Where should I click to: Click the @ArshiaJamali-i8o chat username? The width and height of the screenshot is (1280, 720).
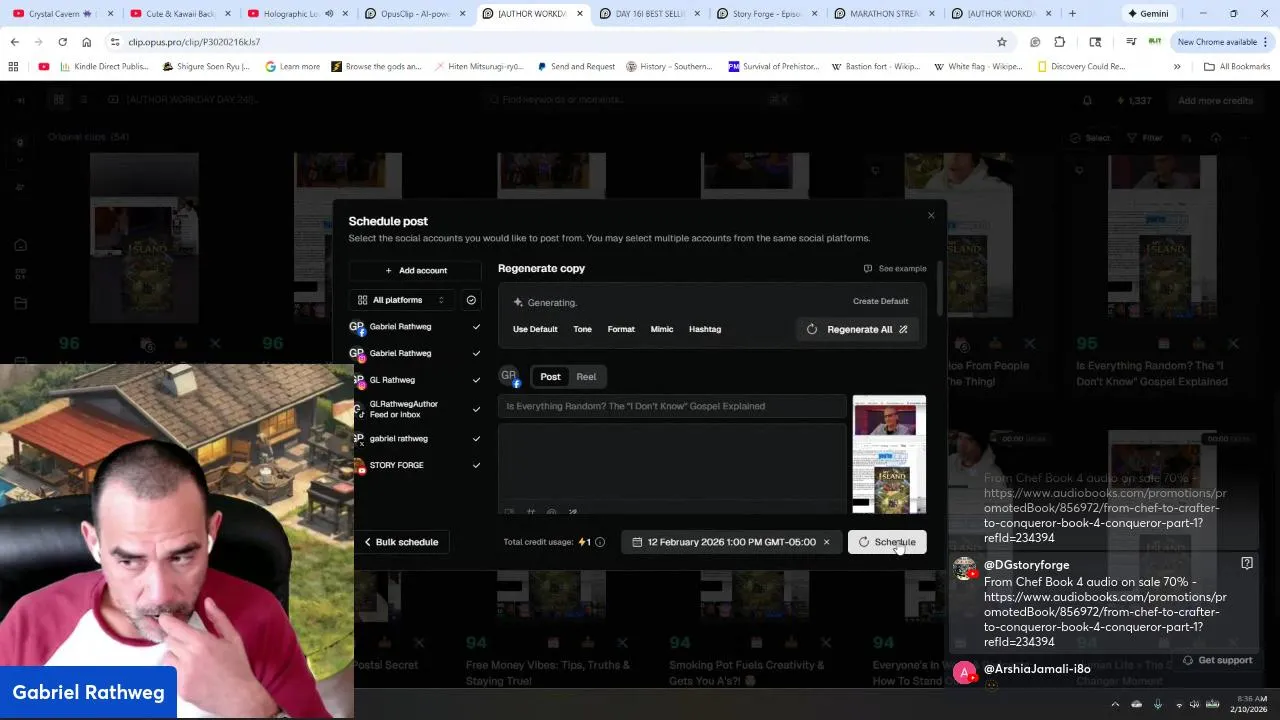coord(1037,669)
